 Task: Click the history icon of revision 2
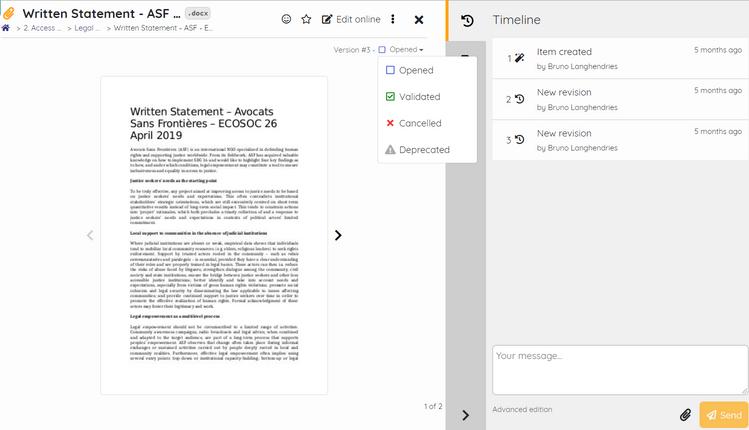tap(520, 99)
